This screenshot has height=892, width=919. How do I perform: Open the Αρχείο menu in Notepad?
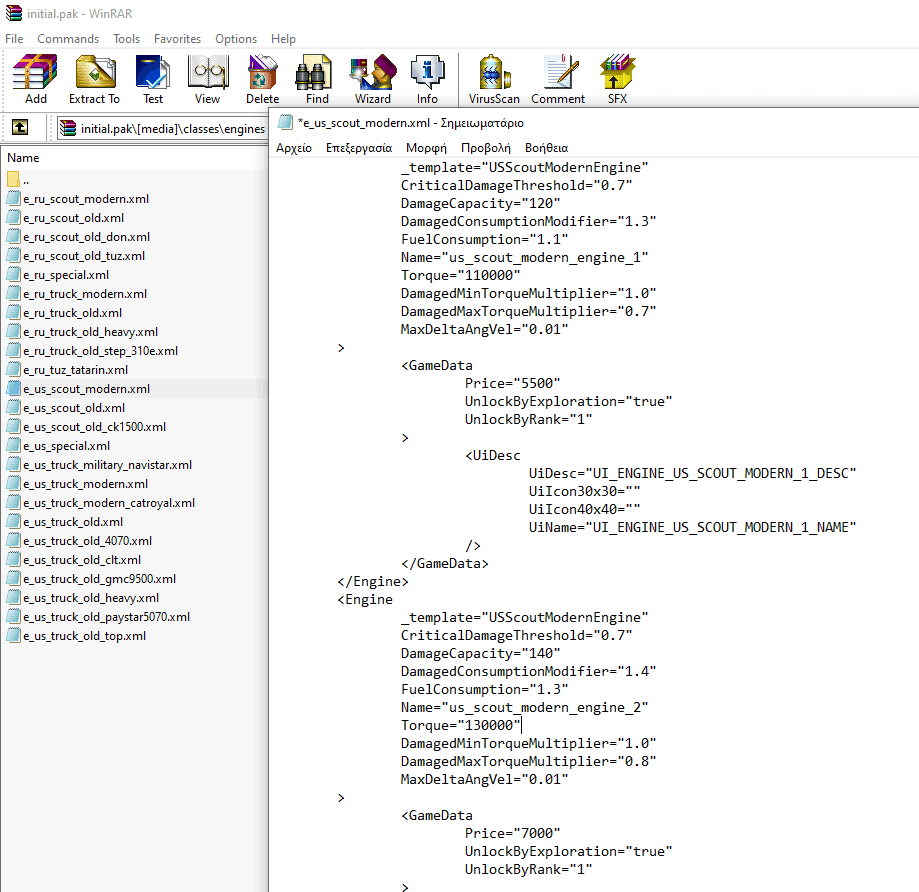[x=294, y=147]
